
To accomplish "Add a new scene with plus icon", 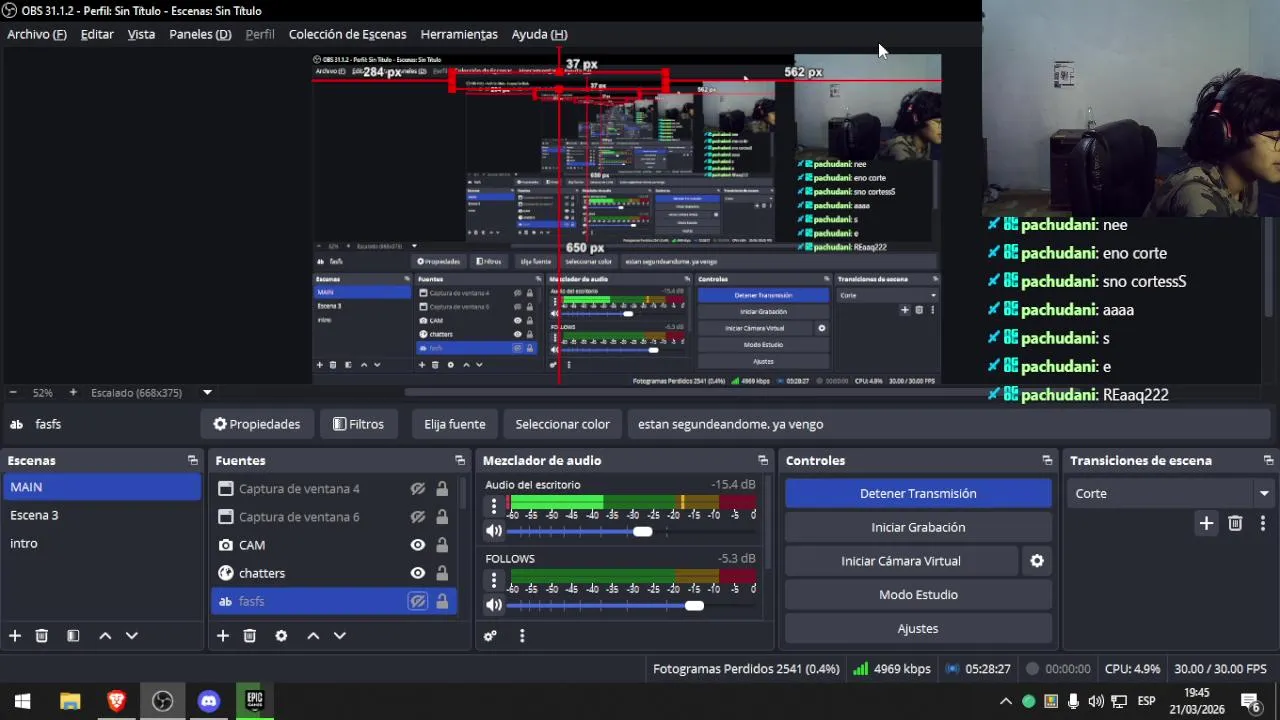I will pyautogui.click(x=15, y=636).
